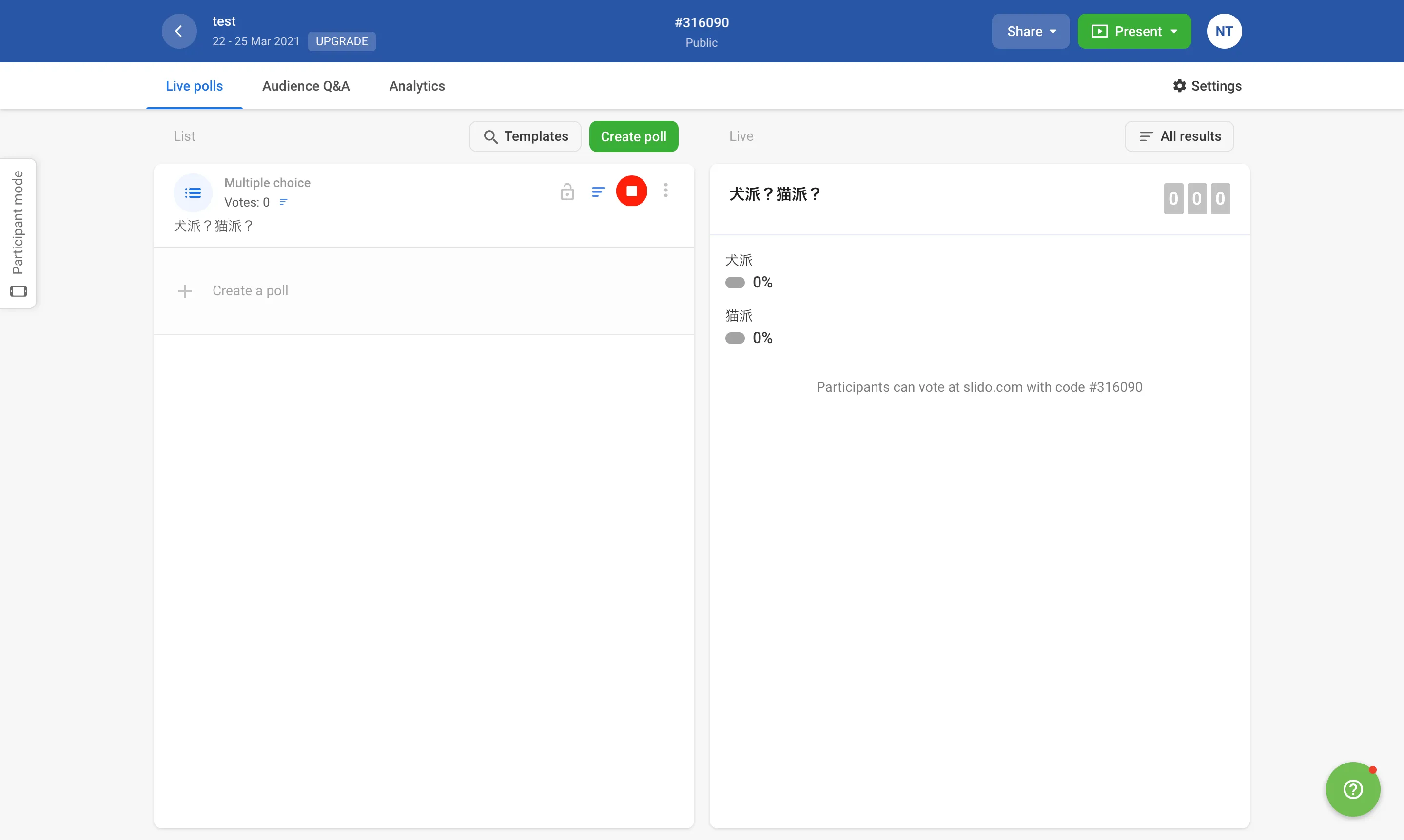
Task: Click the green Create poll button
Action: [x=633, y=136]
